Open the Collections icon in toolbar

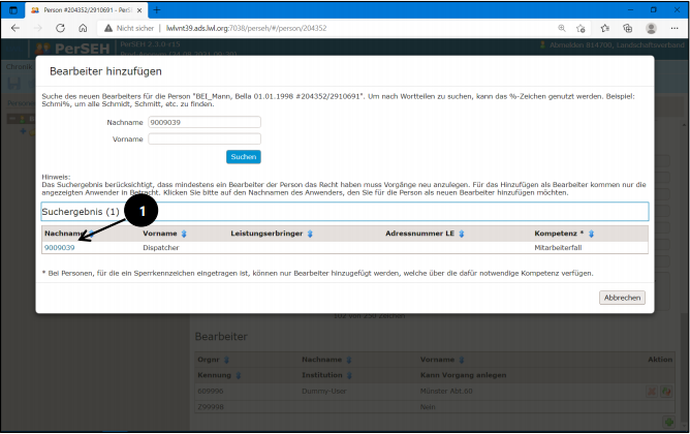click(x=628, y=28)
